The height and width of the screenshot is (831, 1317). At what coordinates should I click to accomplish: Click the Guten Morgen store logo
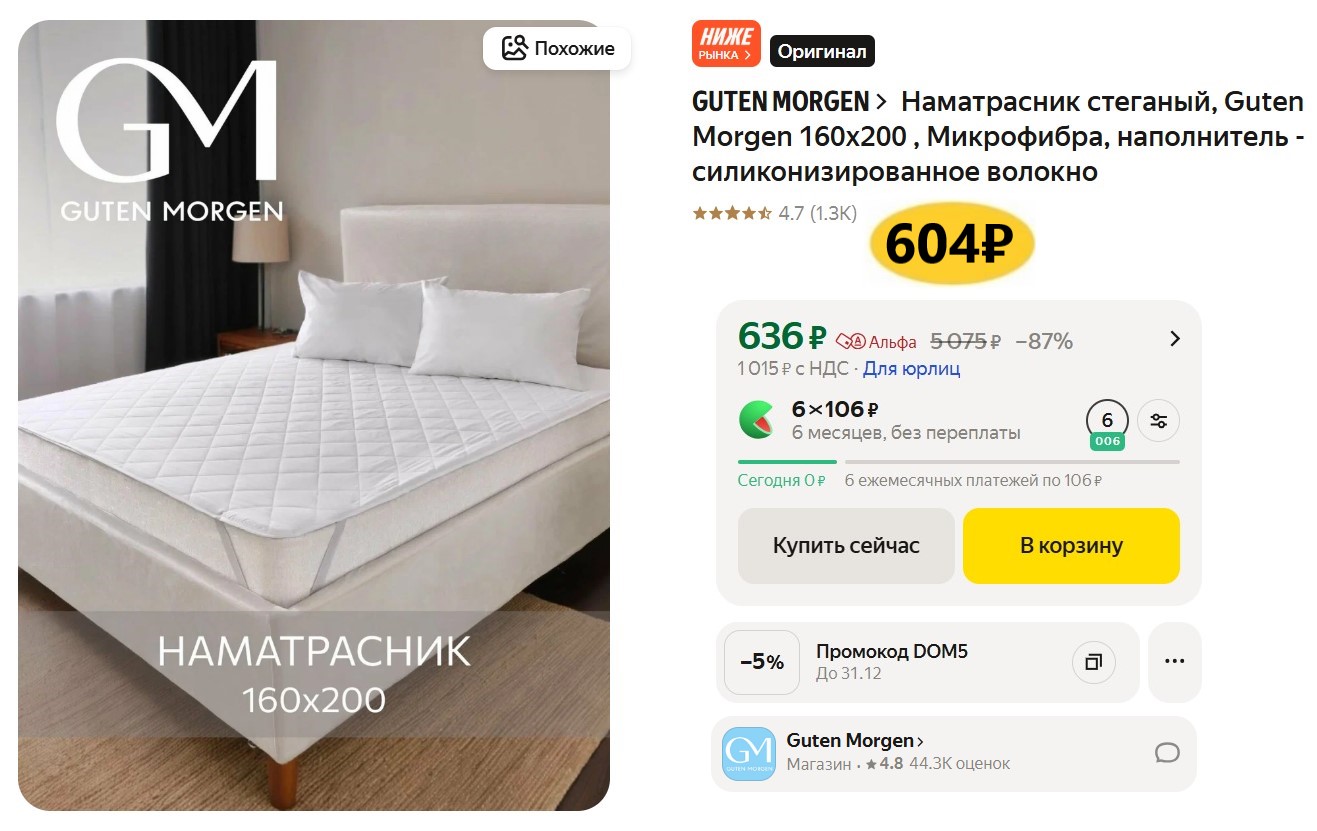749,754
